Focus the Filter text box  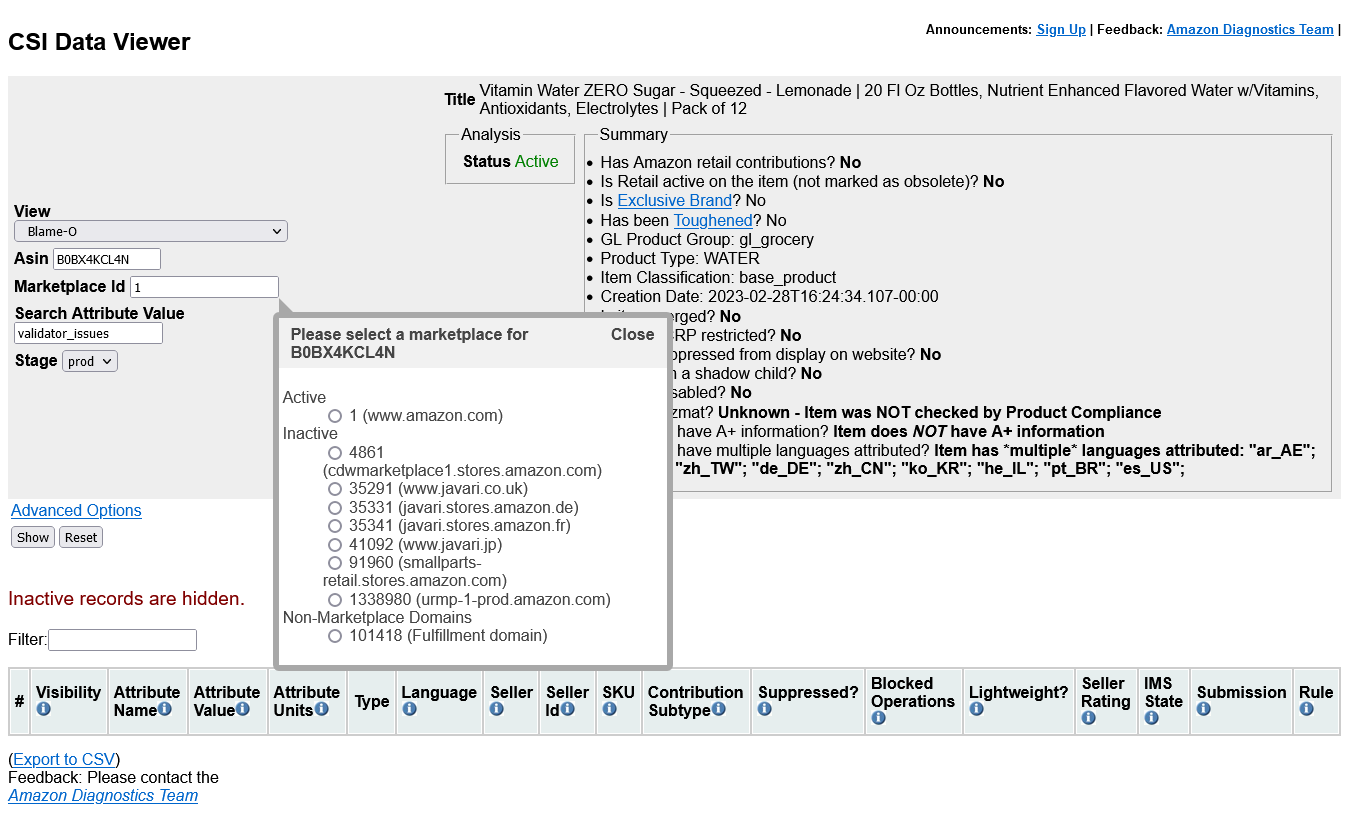point(122,640)
